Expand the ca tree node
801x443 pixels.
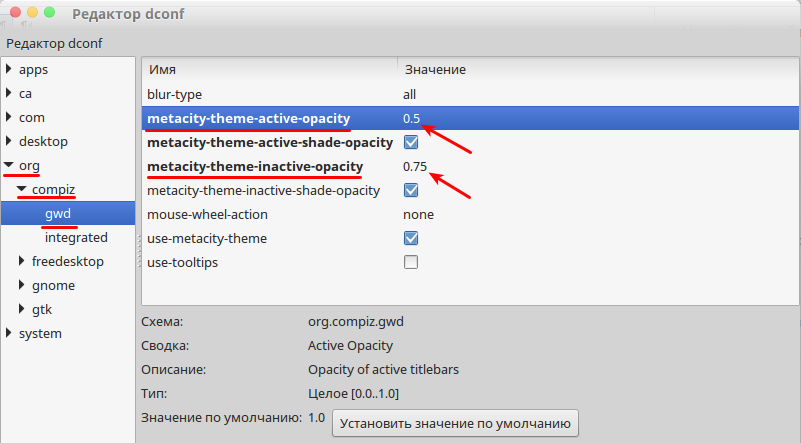[x=9, y=92]
